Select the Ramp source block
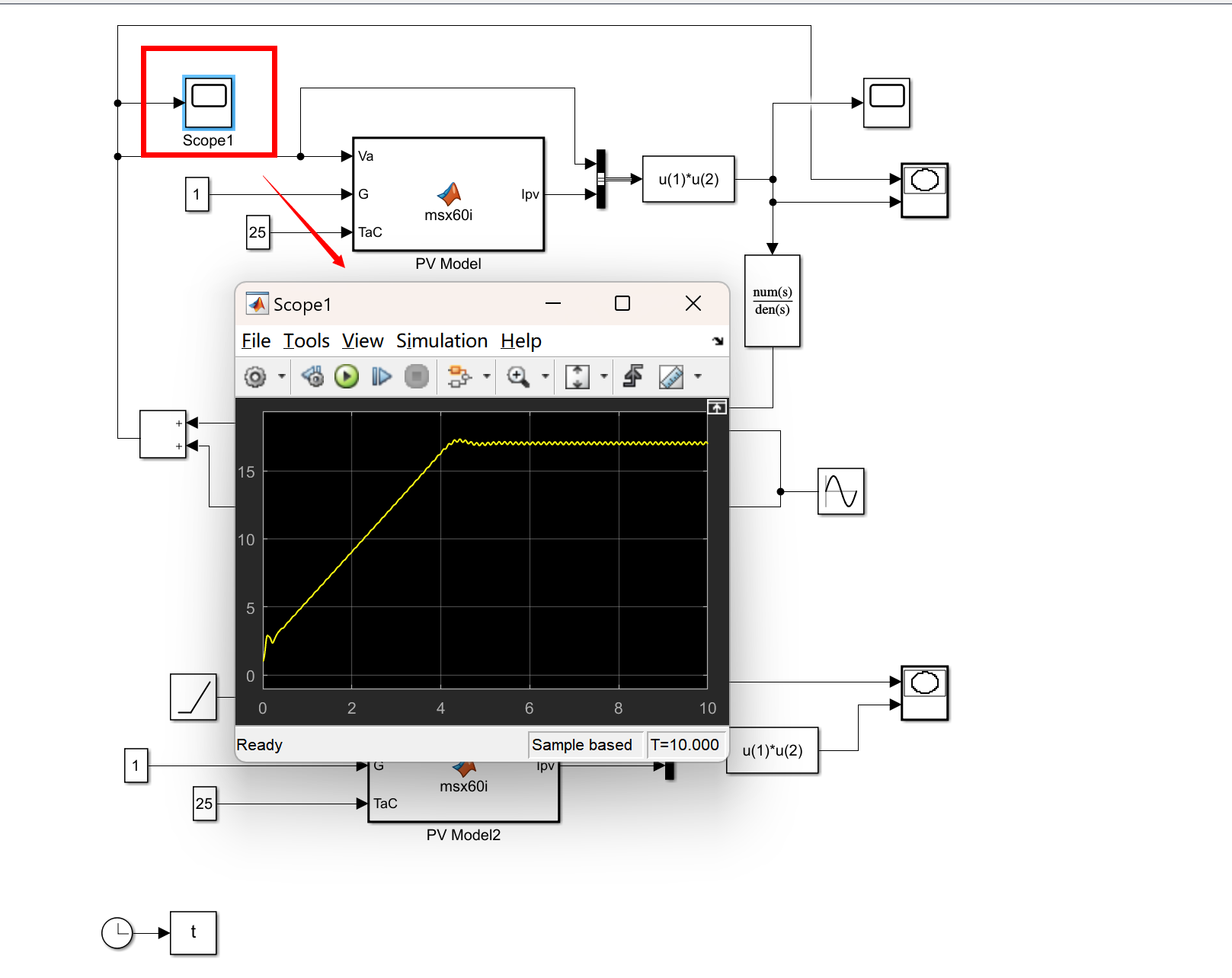Image resolution: width=1232 pixels, height=978 pixels. (x=194, y=697)
